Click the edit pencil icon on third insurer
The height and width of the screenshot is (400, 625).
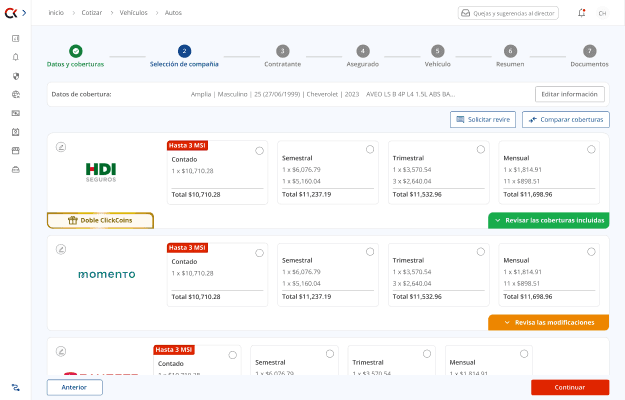click(61, 351)
